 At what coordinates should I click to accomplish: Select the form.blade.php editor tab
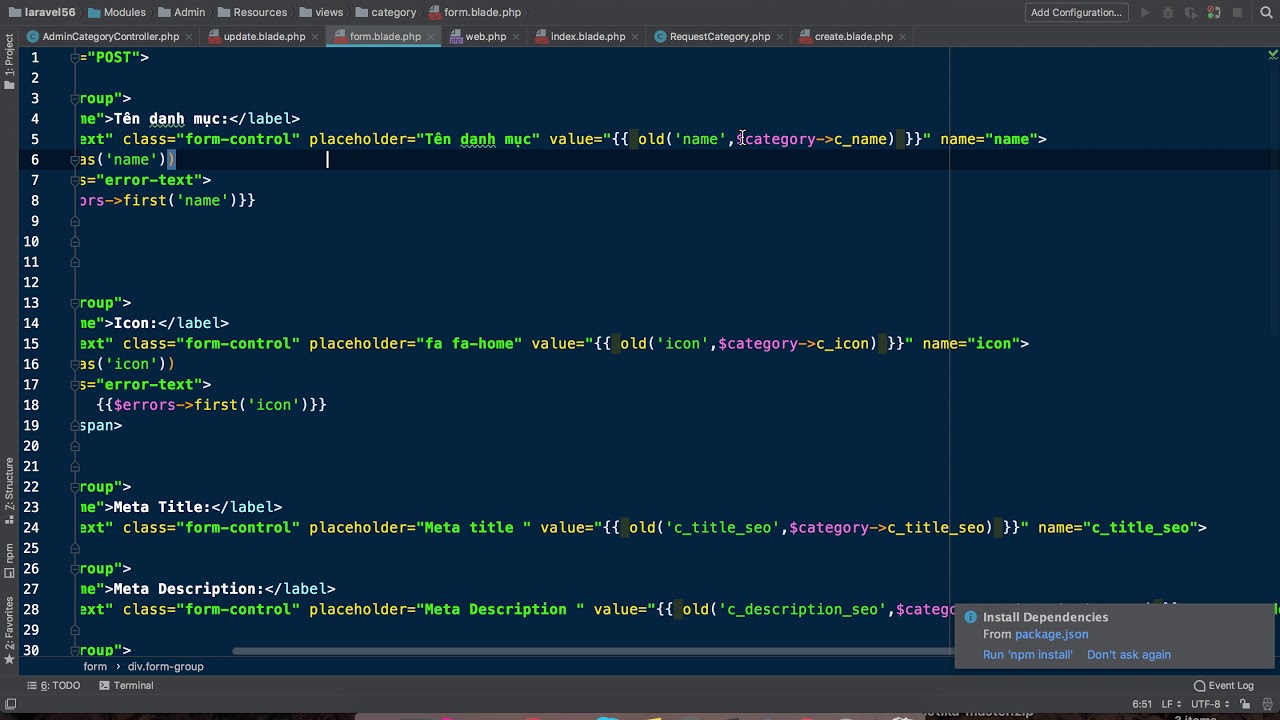(385, 37)
